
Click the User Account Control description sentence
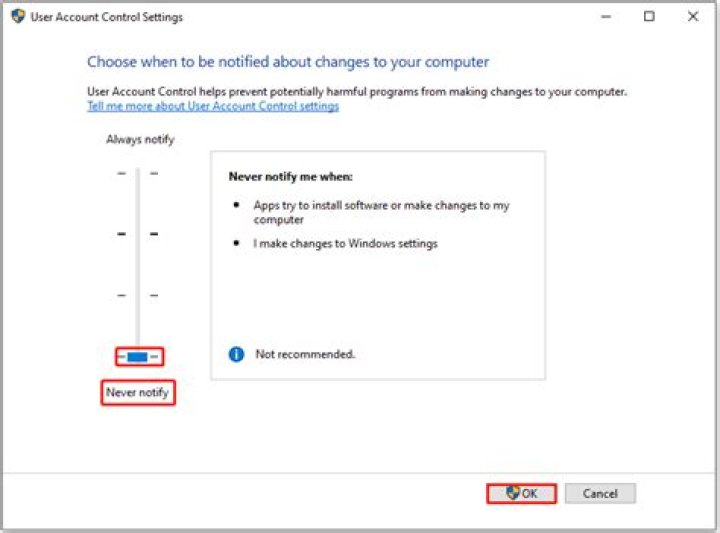[357, 92]
